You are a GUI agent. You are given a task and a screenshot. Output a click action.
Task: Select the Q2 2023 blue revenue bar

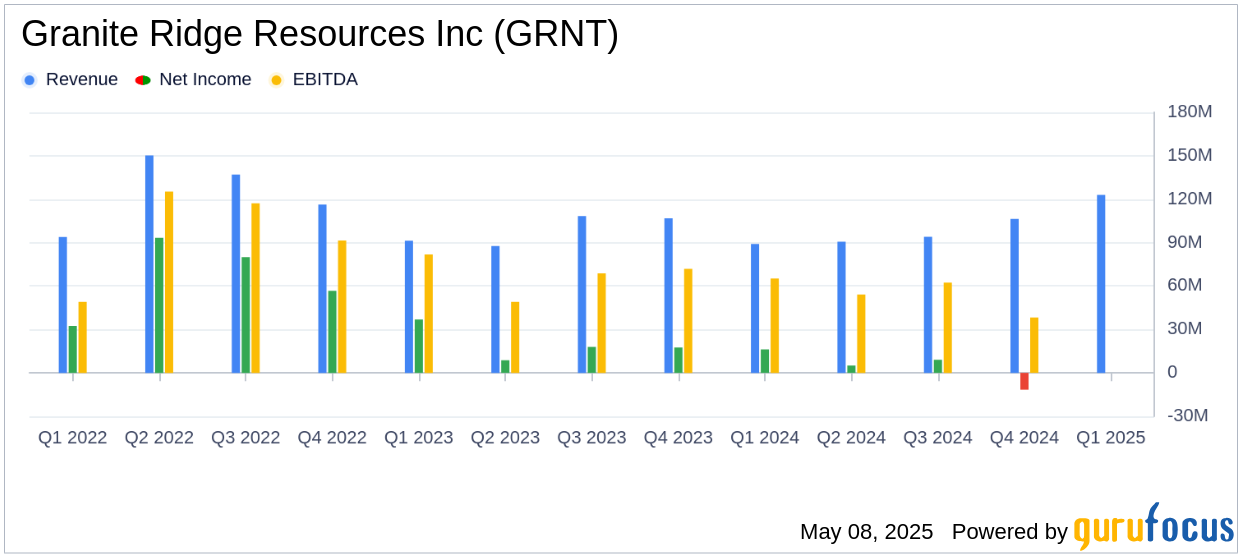pyautogui.click(x=495, y=309)
